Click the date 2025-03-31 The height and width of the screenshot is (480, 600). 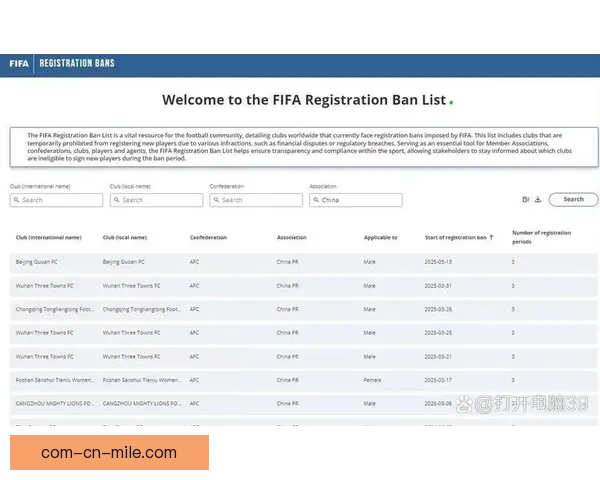(438, 286)
